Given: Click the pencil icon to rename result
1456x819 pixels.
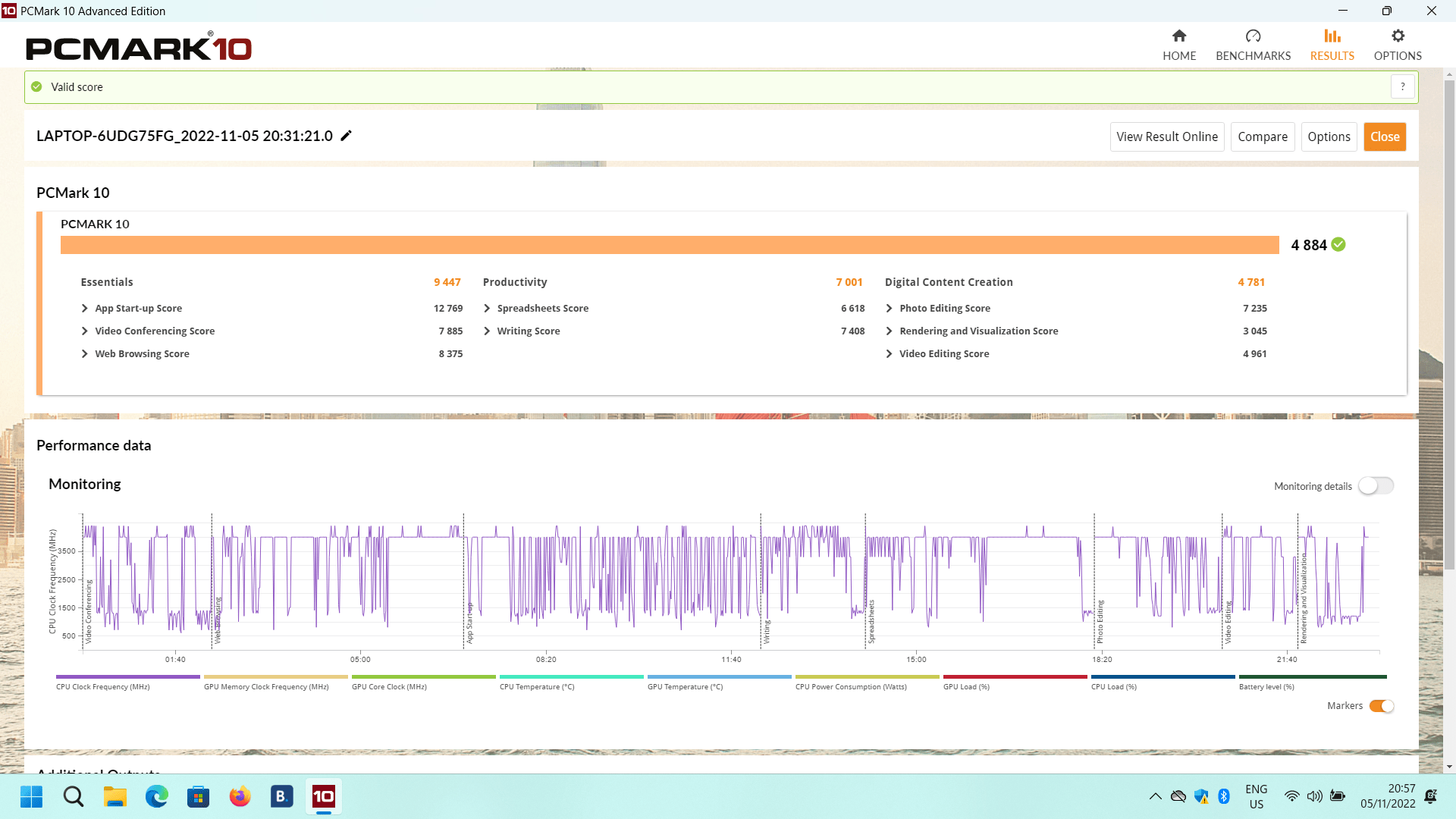Looking at the screenshot, I should [x=346, y=136].
